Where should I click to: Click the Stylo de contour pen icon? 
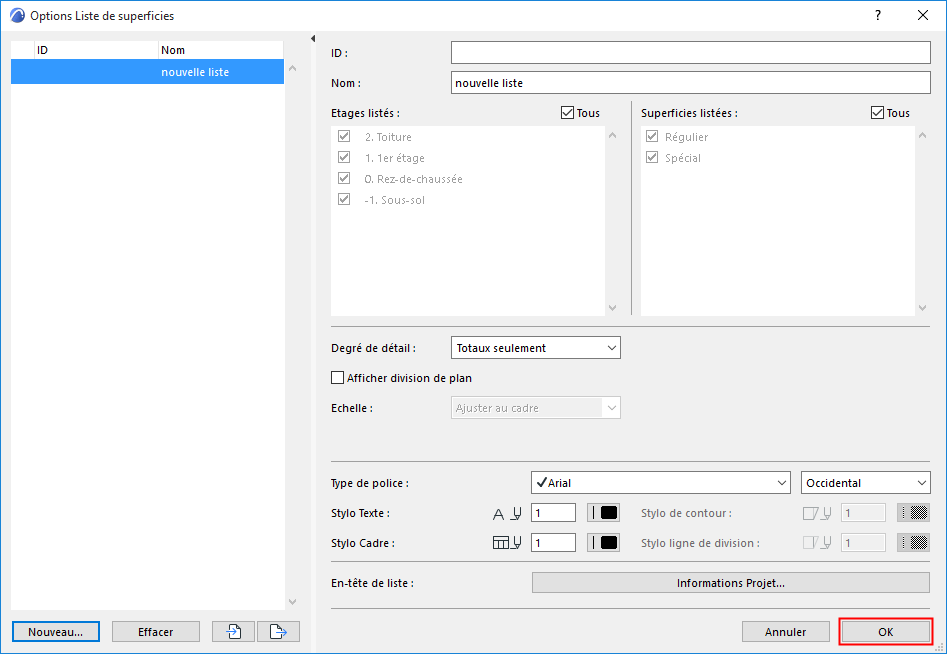817,513
